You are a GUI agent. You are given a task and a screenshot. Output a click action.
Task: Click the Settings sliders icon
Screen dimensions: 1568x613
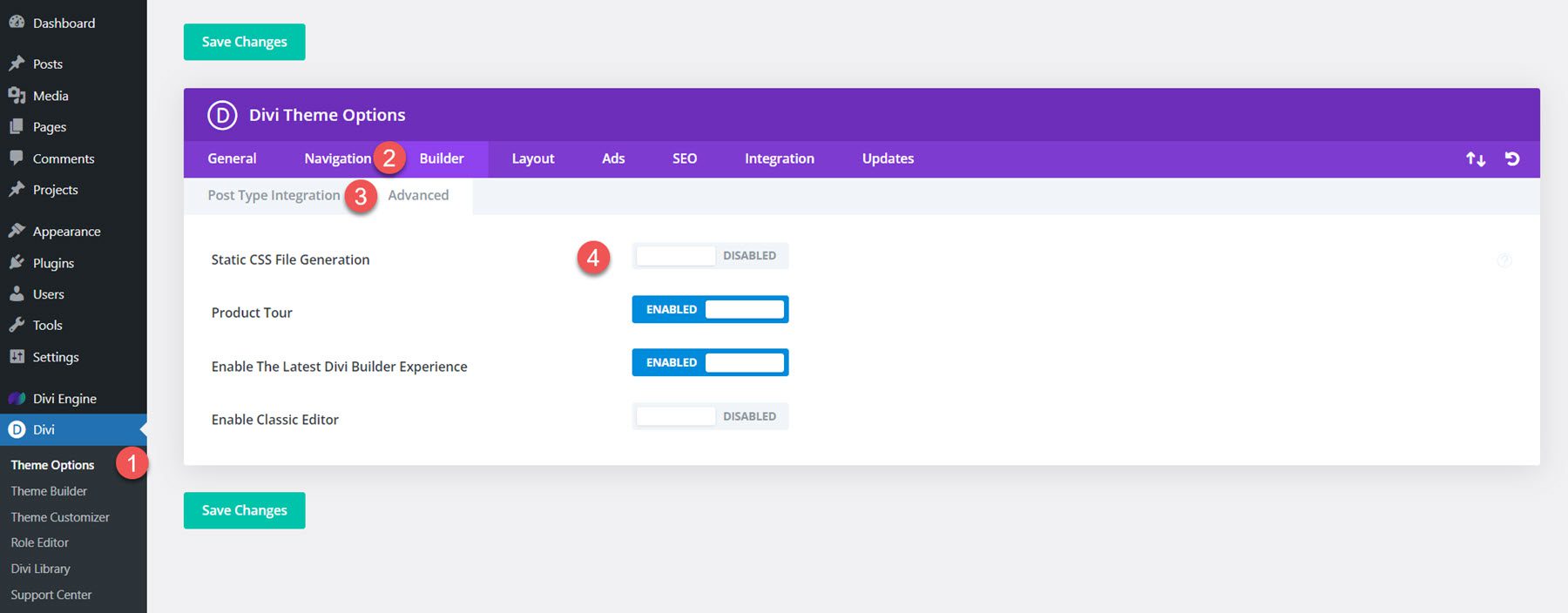click(x=17, y=356)
